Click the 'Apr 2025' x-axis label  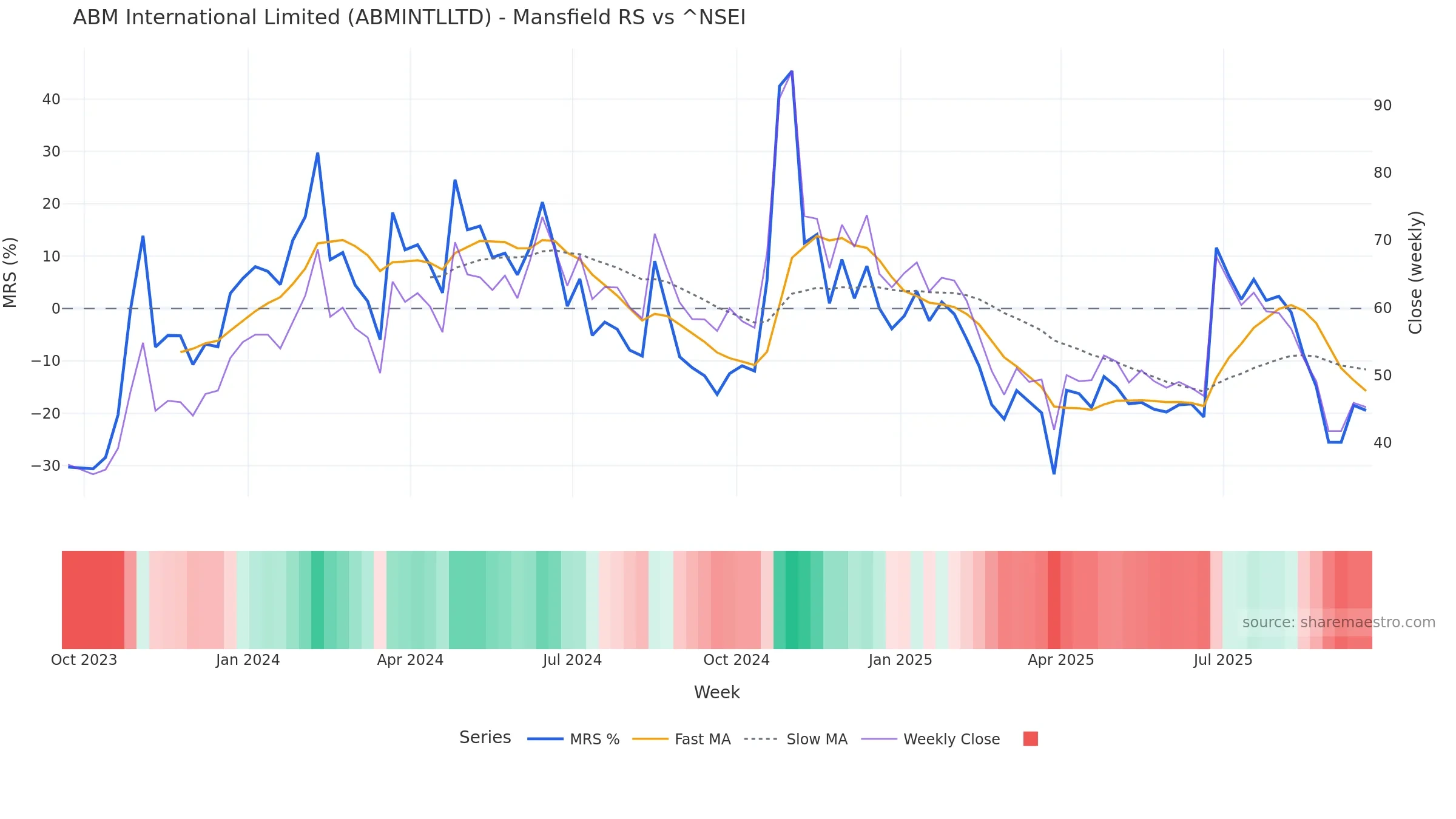tap(1060, 659)
